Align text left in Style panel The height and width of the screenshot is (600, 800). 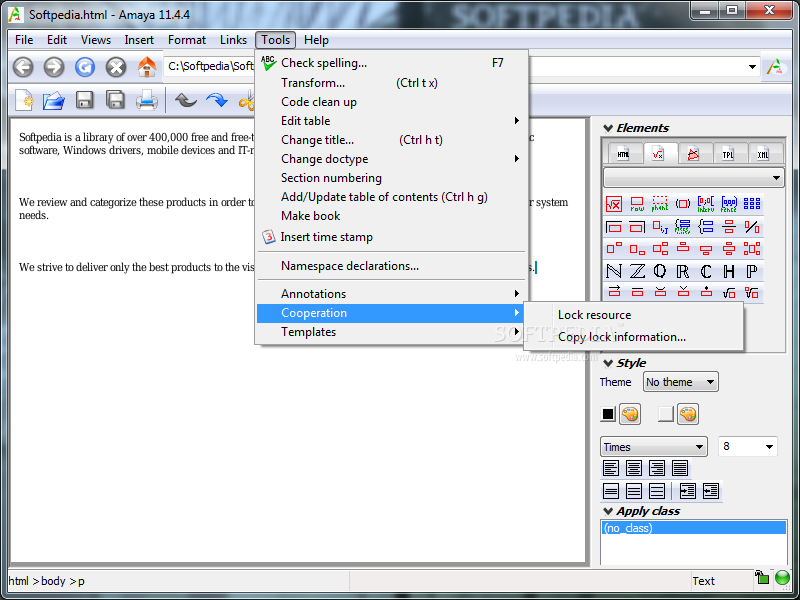[611, 468]
